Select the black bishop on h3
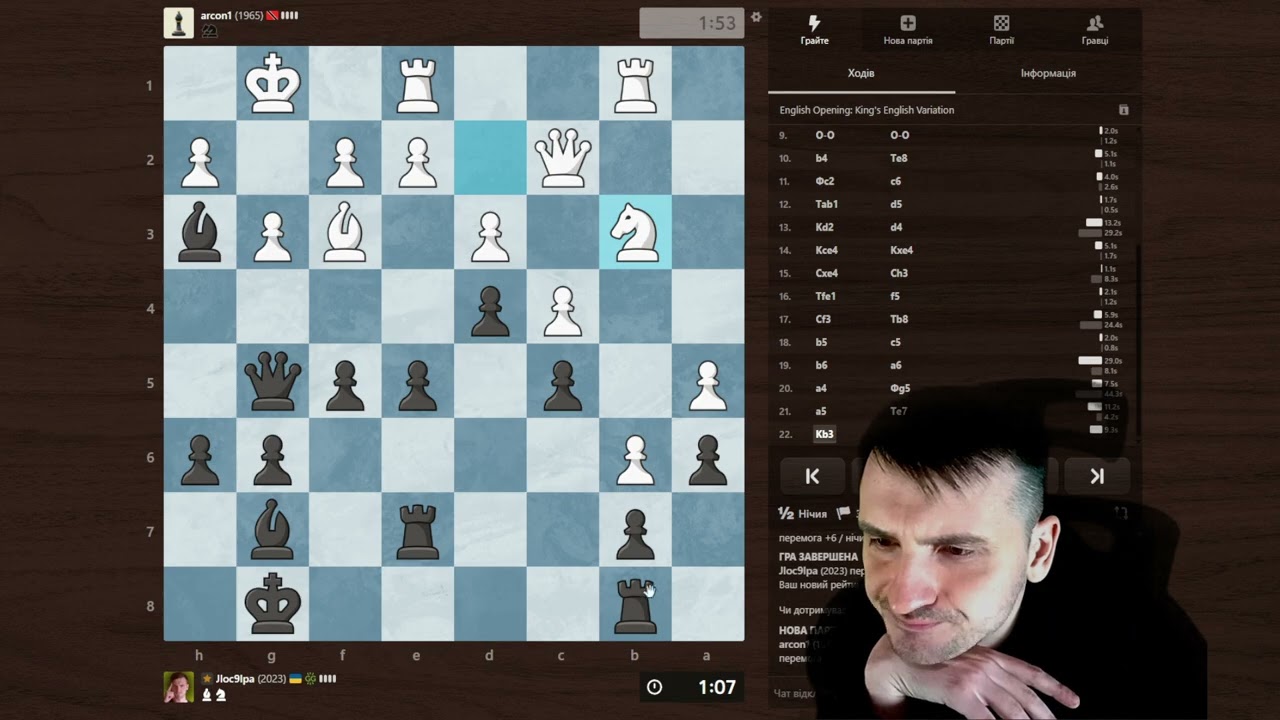Viewport: 1280px width, 720px height. click(200, 232)
